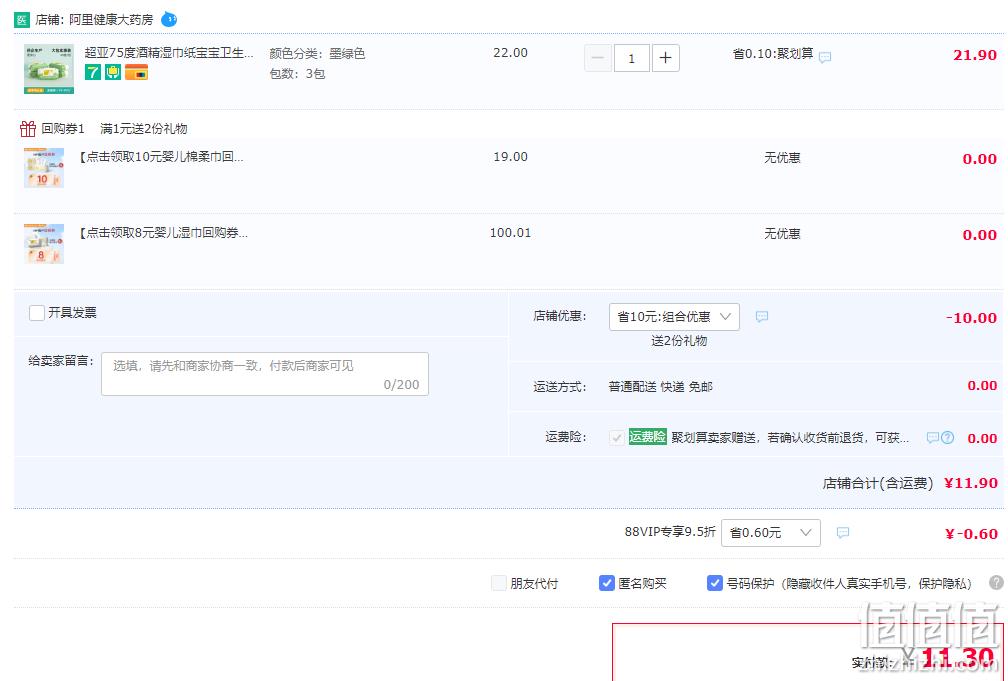Image resolution: width=1008 pixels, height=681 pixels.
Task: Enable the 开具发票 checkbox
Action: (x=37, y=313)
